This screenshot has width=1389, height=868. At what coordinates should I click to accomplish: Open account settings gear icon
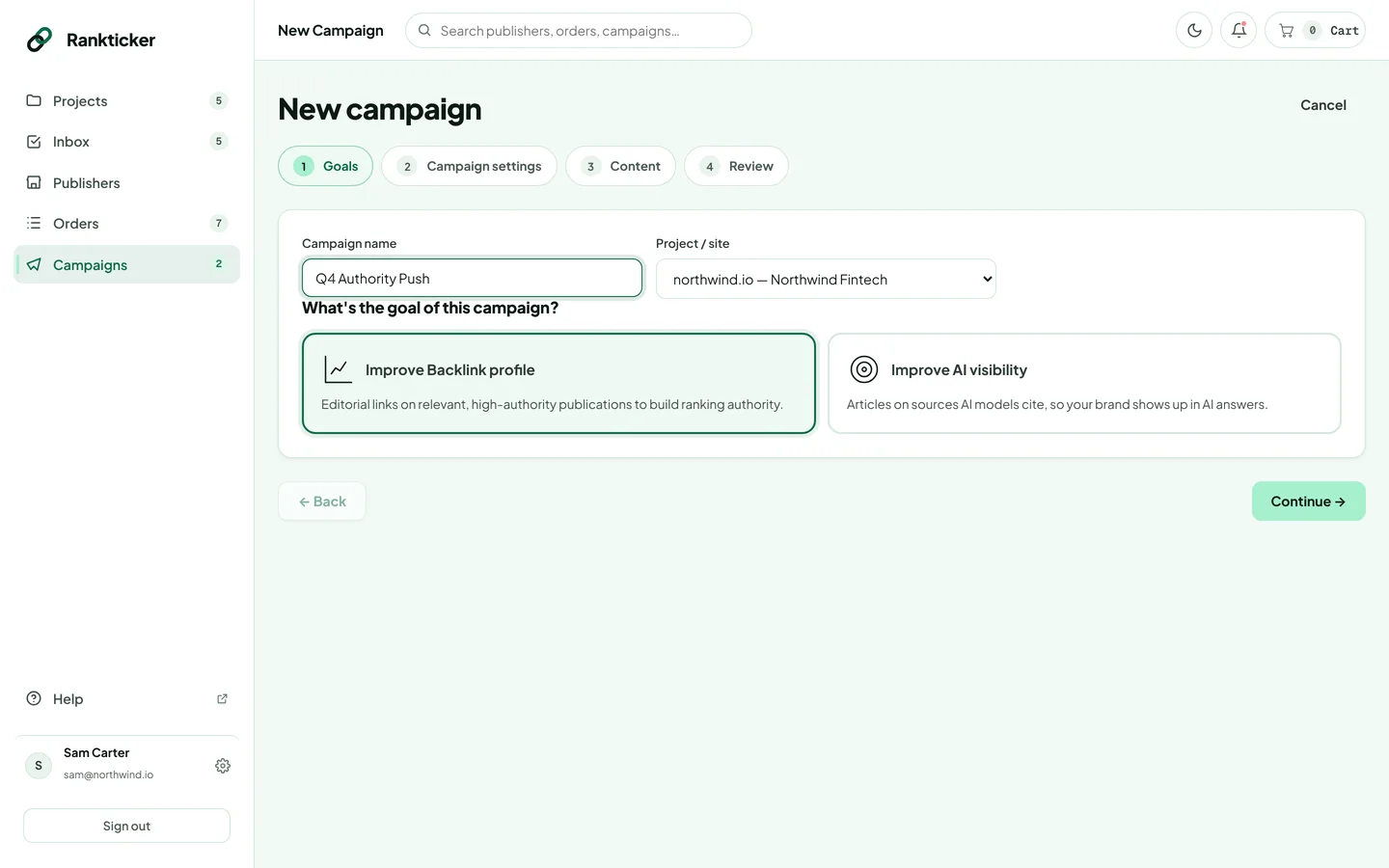(223, 766)
